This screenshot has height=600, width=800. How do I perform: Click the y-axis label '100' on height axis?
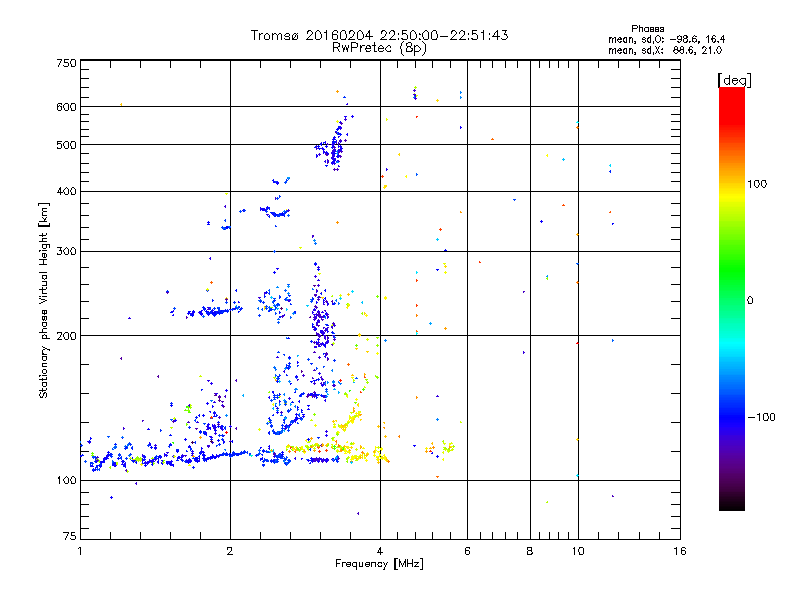pyautogui.click(x=66, y=480)
